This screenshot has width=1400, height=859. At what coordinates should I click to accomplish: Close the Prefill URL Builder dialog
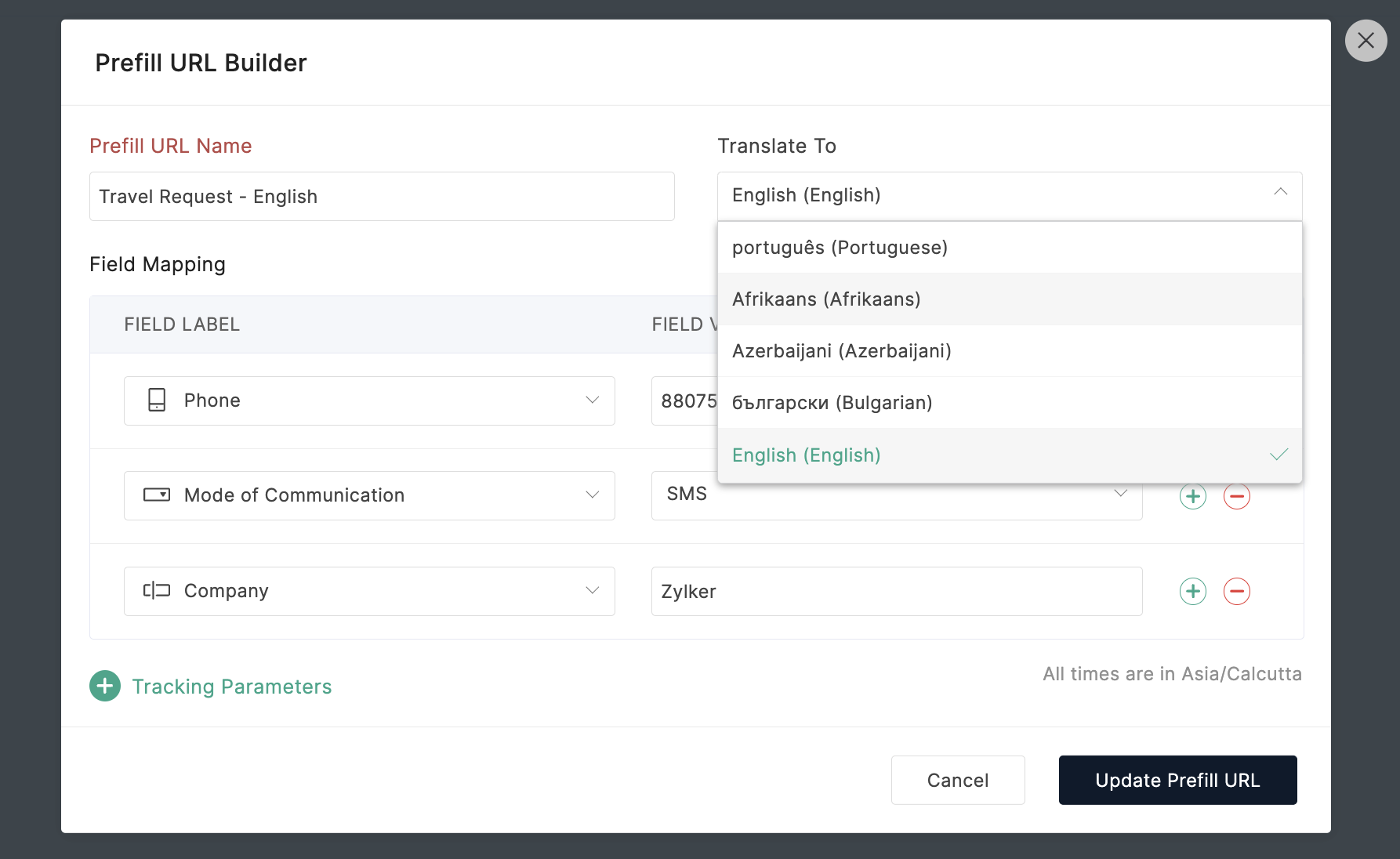click(x=1366, y=41)
